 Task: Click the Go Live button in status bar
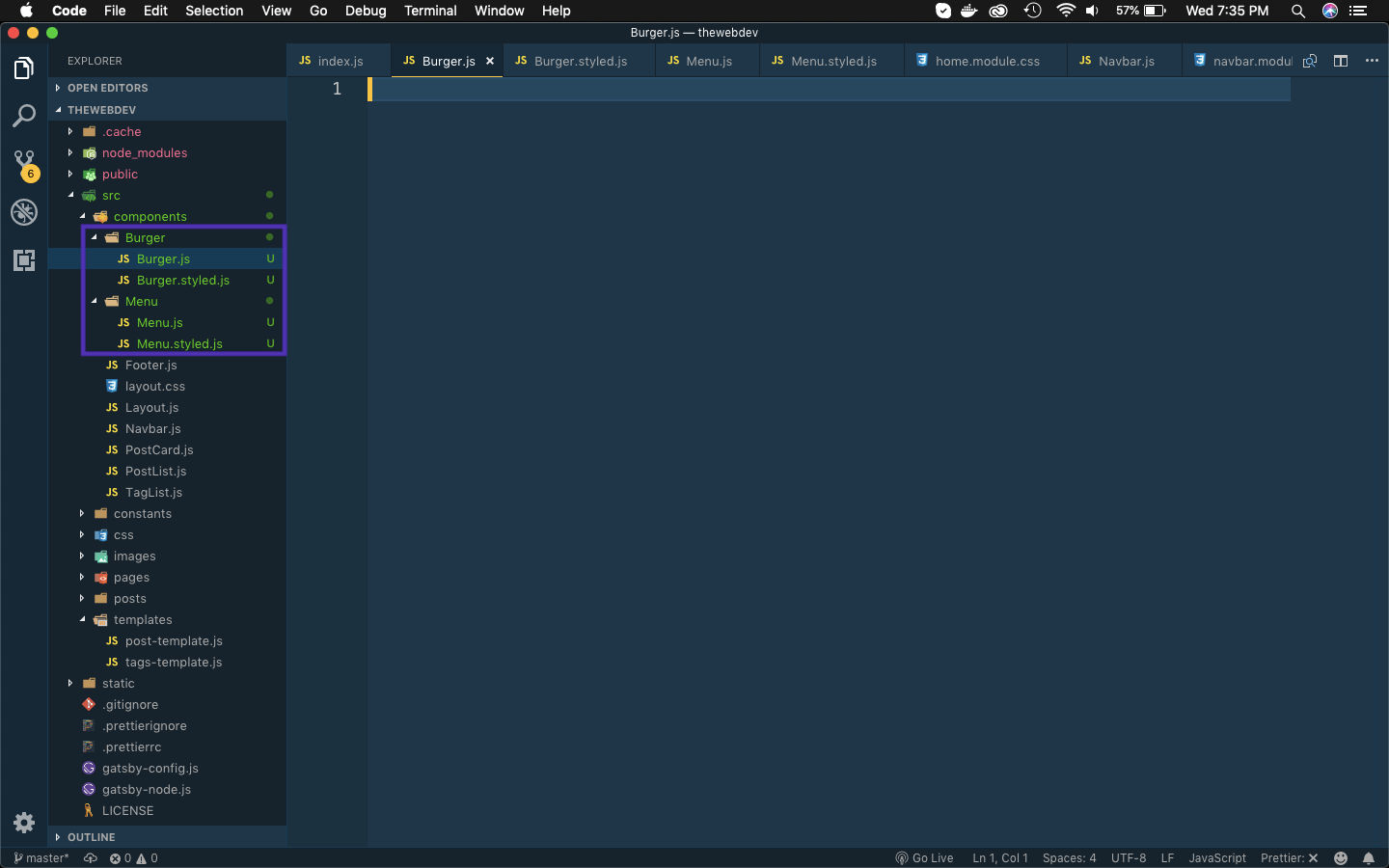click(x=924, y=858)
